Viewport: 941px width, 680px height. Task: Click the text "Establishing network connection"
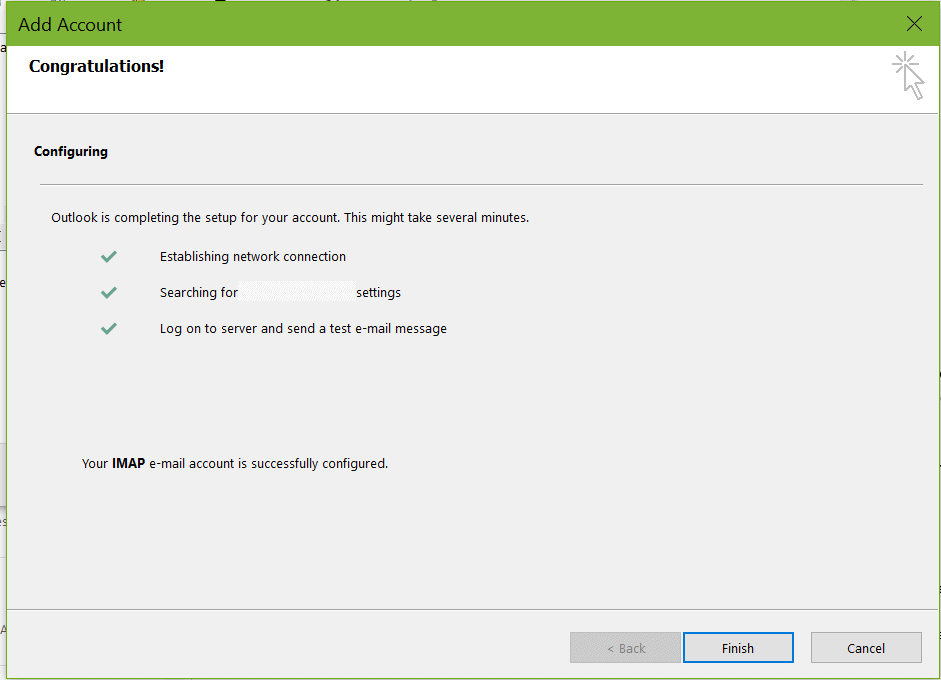pos(253,257)
